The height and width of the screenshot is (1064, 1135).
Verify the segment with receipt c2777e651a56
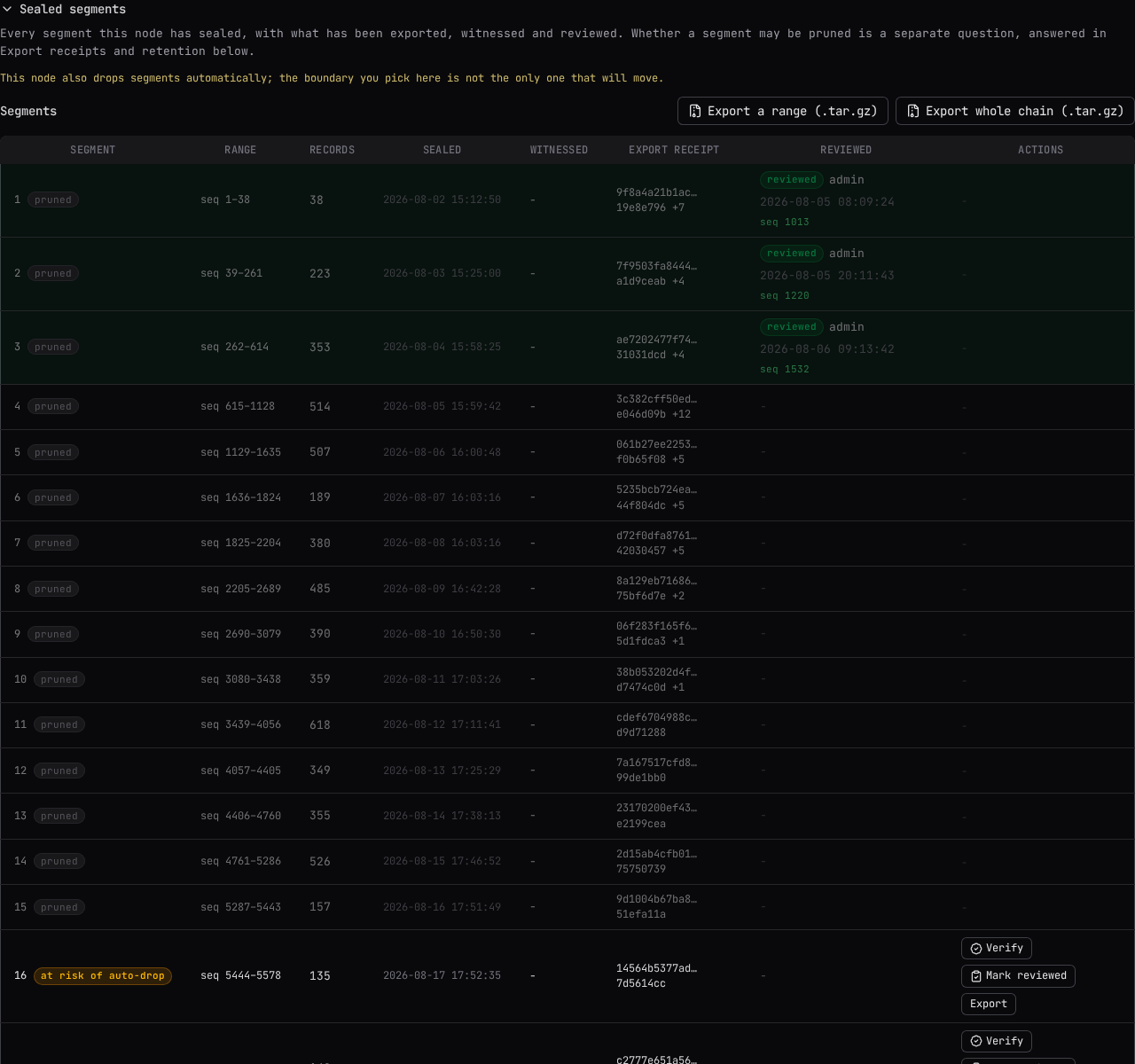[997, 1041]
